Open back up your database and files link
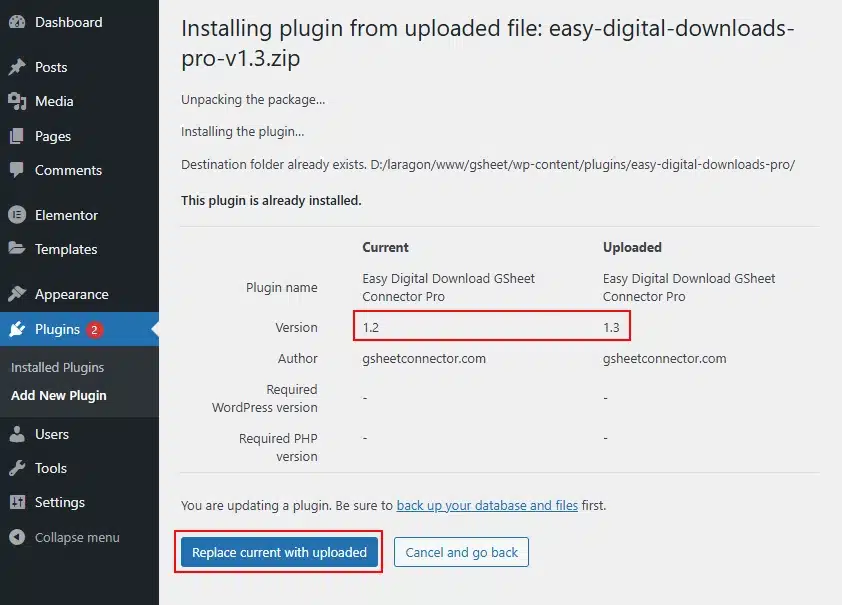The image size is (842, 605). [487, 505]
